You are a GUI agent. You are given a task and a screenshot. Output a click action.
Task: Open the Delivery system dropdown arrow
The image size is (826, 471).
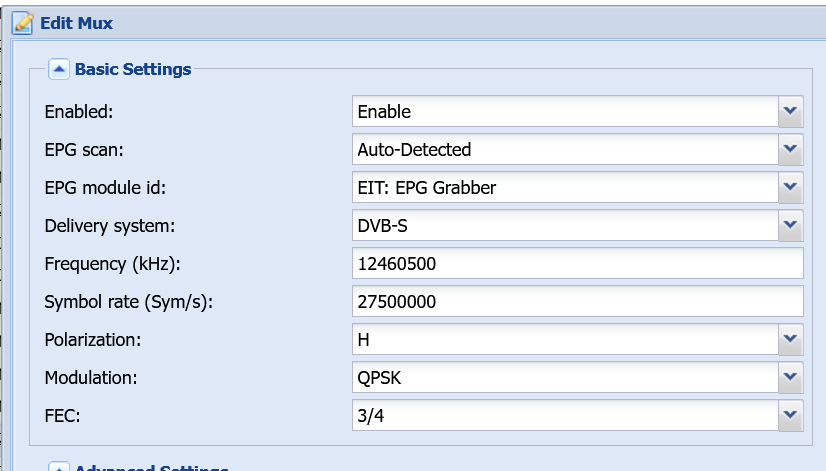pos(790,225)
